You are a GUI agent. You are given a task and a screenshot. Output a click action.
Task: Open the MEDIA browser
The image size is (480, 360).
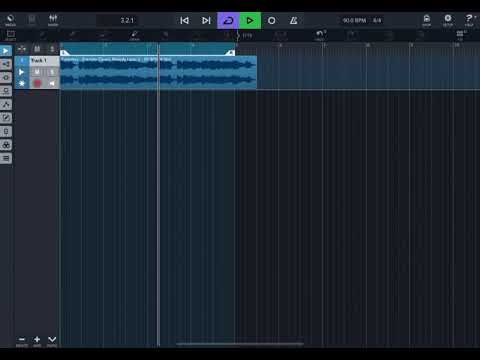pos(10,21)
